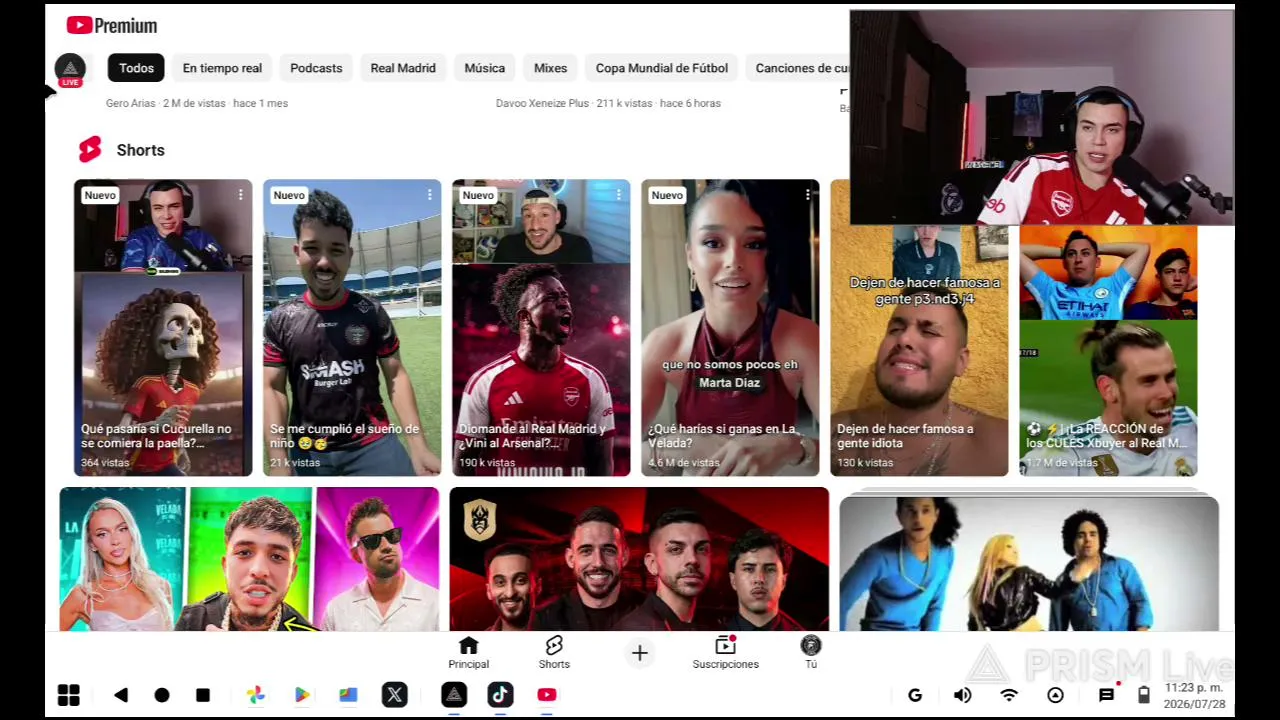
Task: Open the app launcher grid in taskbar
Action: click(68, 695)
